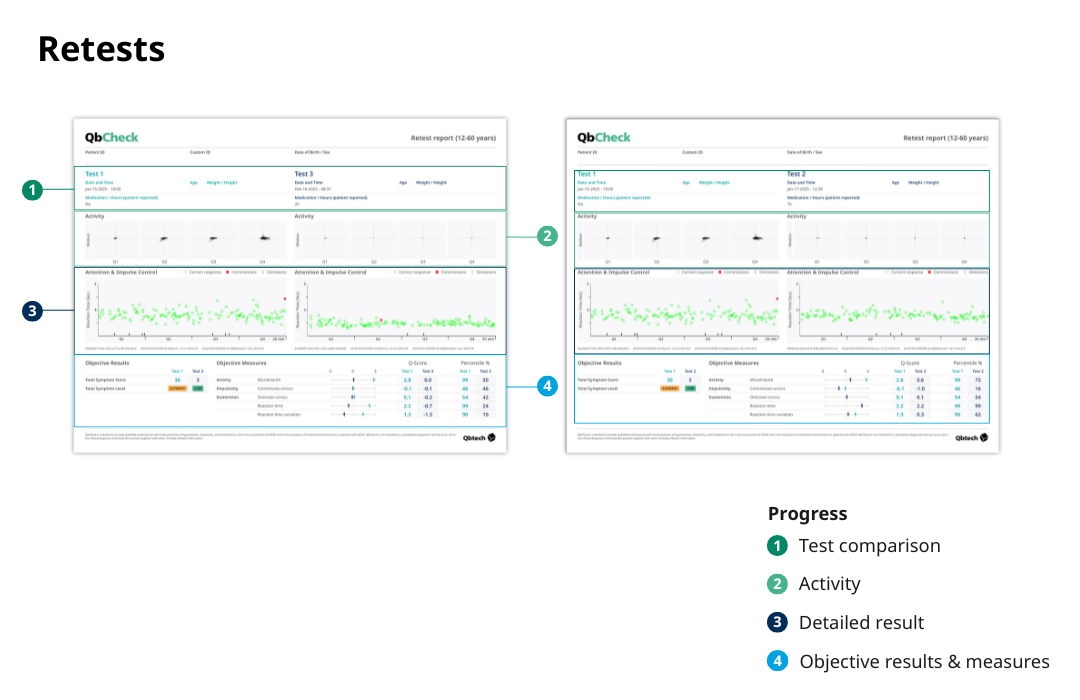Select the Qbtech logo in the right report footer
Screen dimensions: 1080x700
(x=970, y=436)
